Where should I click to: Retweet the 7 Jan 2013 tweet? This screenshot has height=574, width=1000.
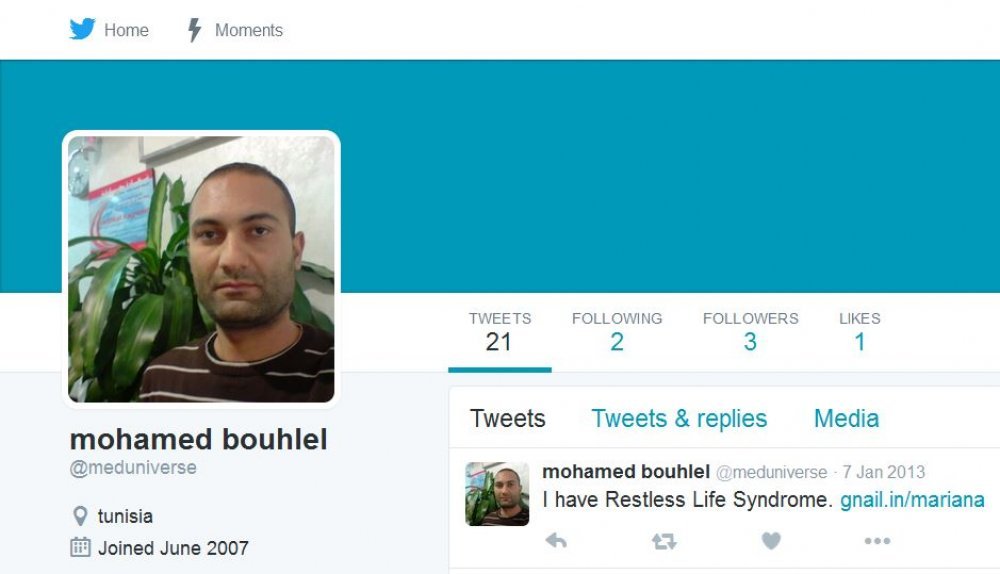click(x=664, y=541)
